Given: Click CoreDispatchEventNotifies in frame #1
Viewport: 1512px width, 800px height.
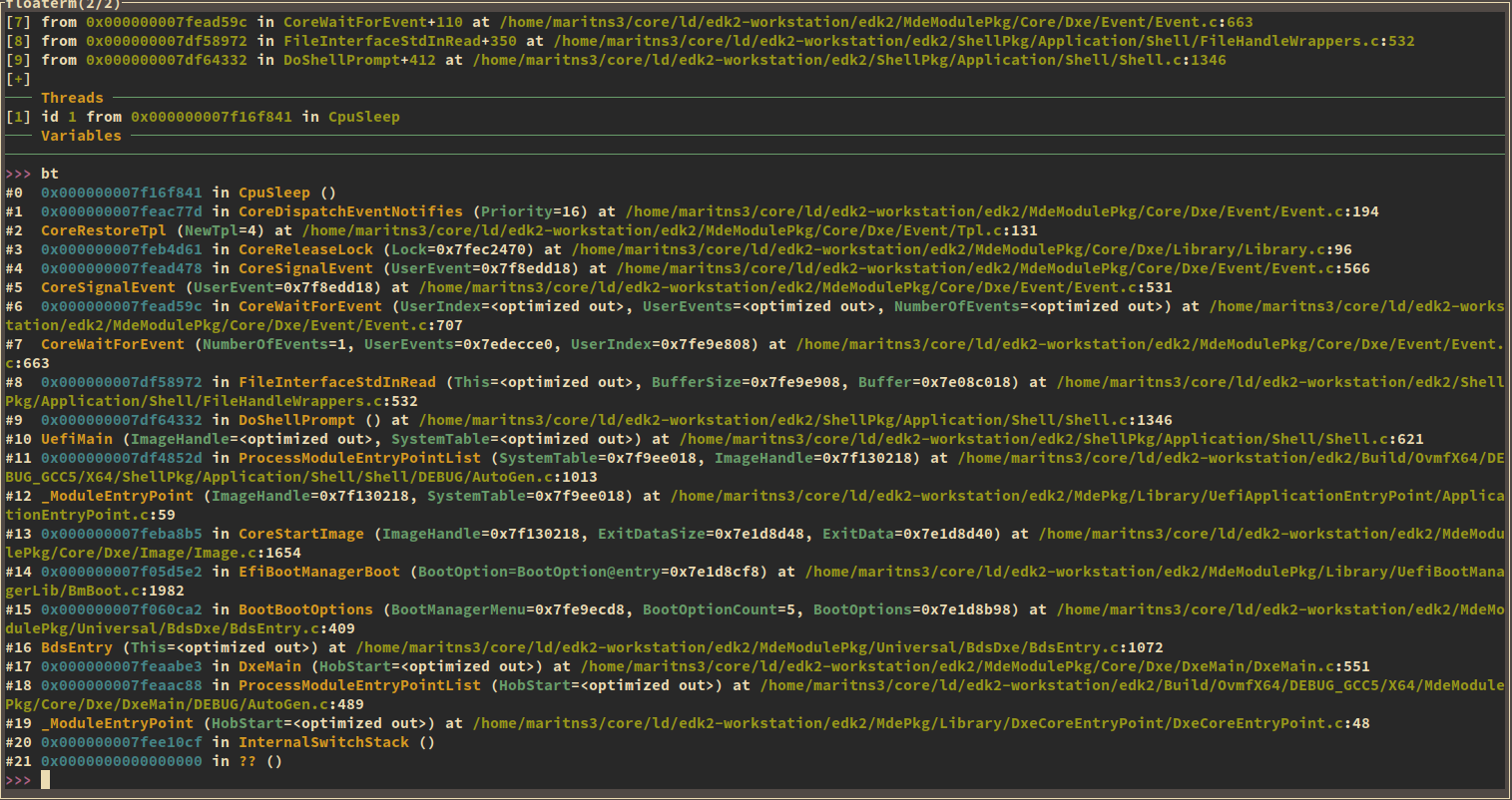Looking at the screenshot, I should 350,211.
